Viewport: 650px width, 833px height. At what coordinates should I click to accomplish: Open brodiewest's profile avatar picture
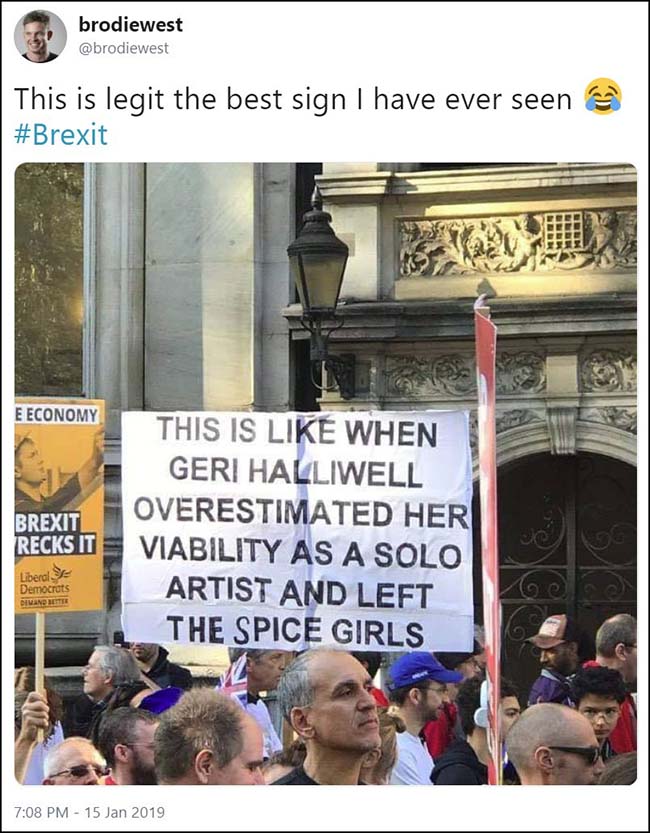pos(40,37)
